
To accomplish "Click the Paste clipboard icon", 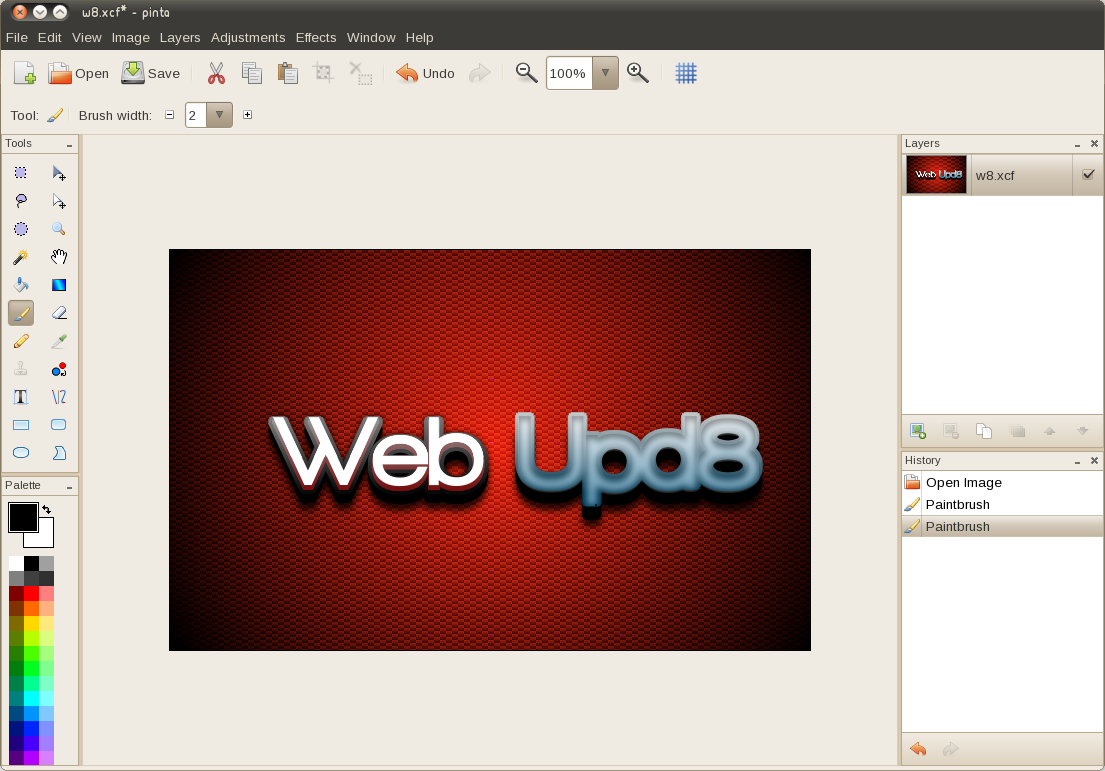I will point(288,73).
